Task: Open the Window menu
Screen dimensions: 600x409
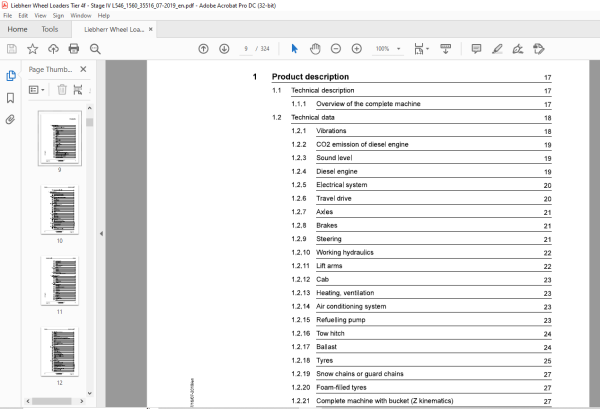Action: click(81, 16)
